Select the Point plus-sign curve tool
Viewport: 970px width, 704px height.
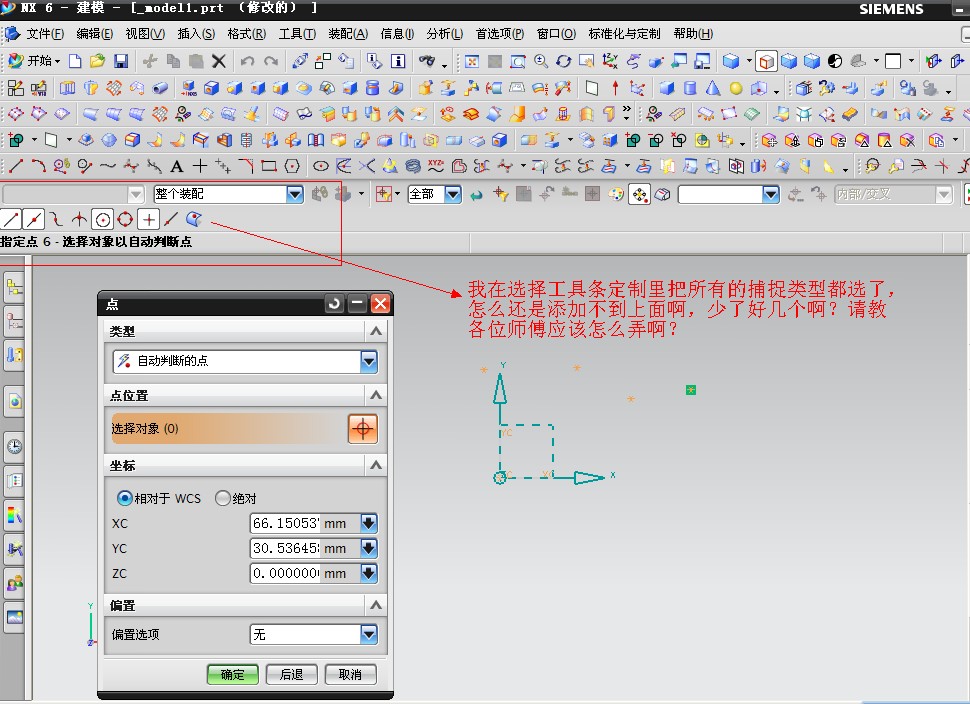(200, 166)
